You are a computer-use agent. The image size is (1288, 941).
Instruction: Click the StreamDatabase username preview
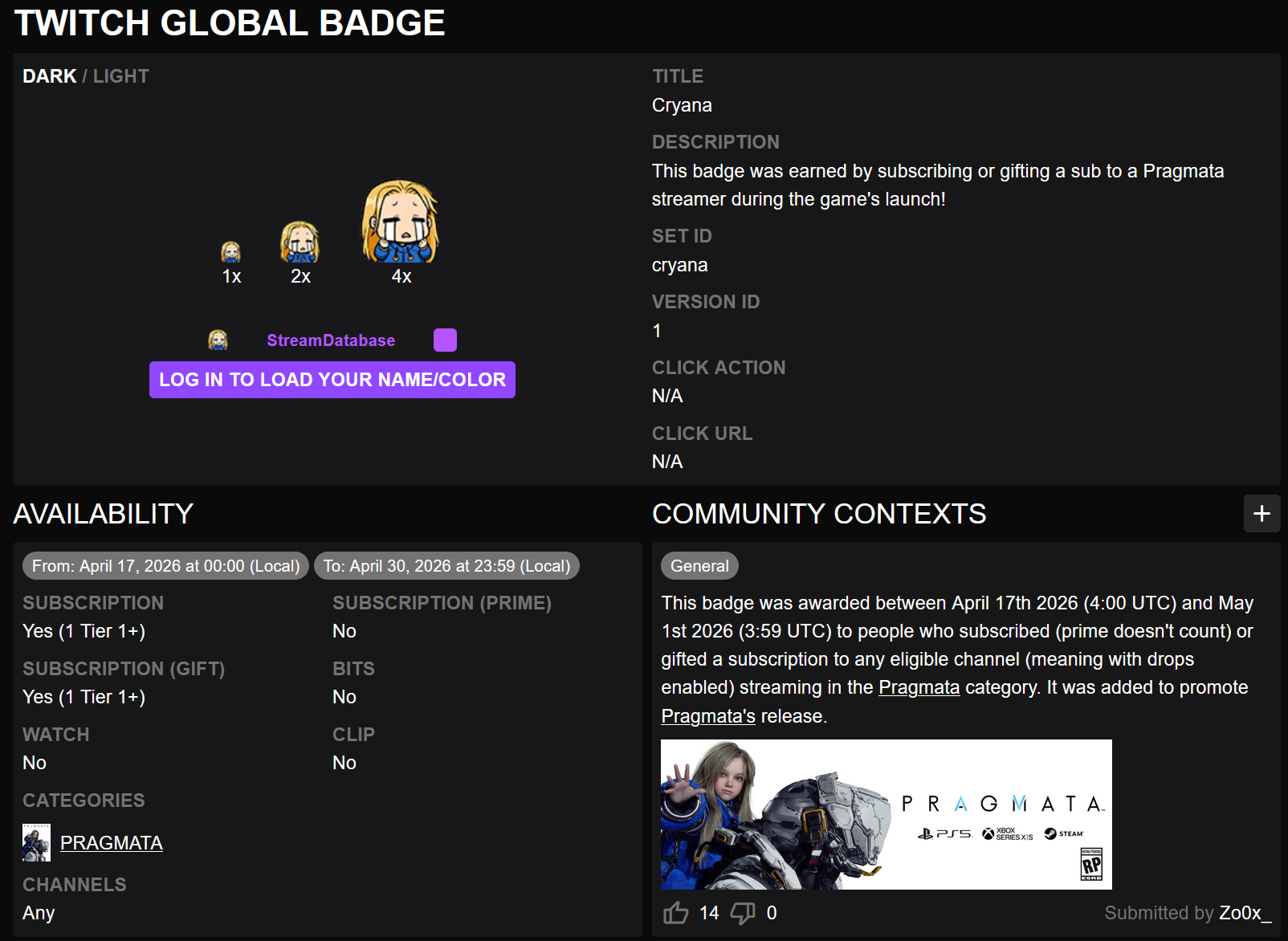[331, 340]
